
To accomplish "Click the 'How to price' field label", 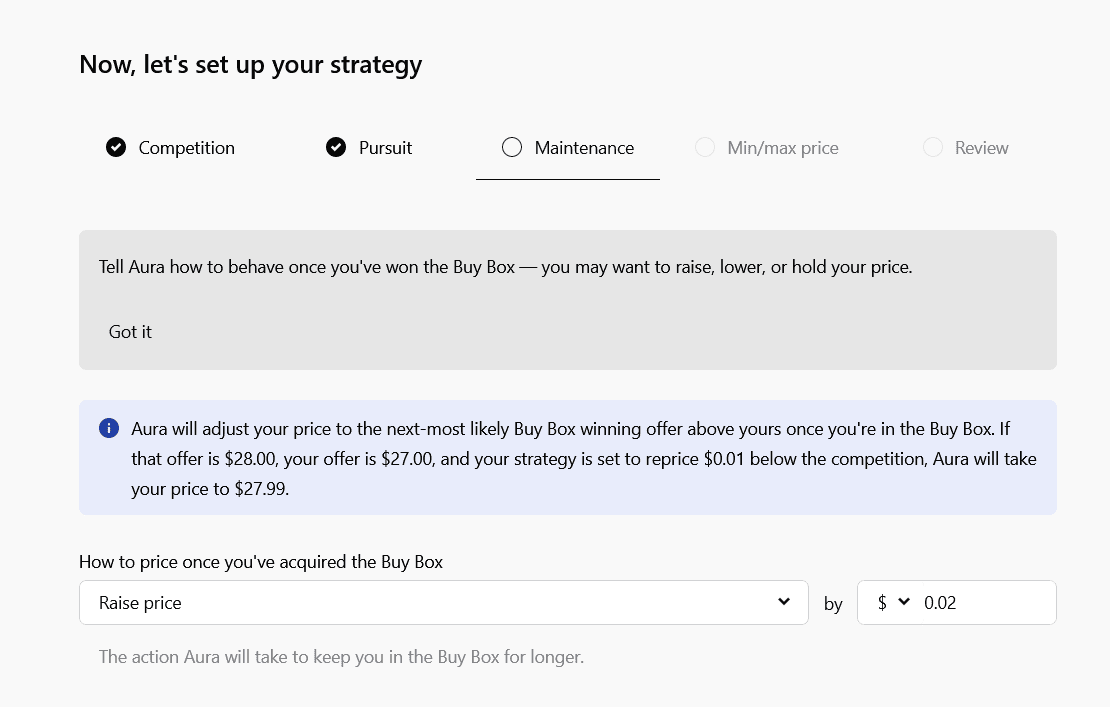I will [260, 562].
